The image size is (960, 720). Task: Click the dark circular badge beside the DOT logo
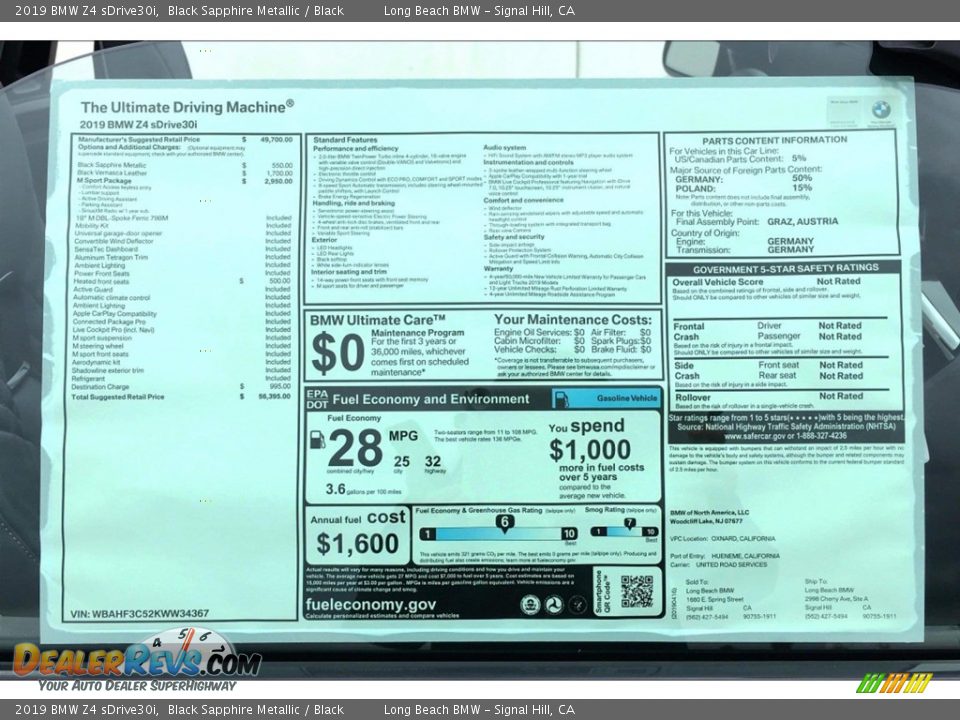(x=577, y=605)
